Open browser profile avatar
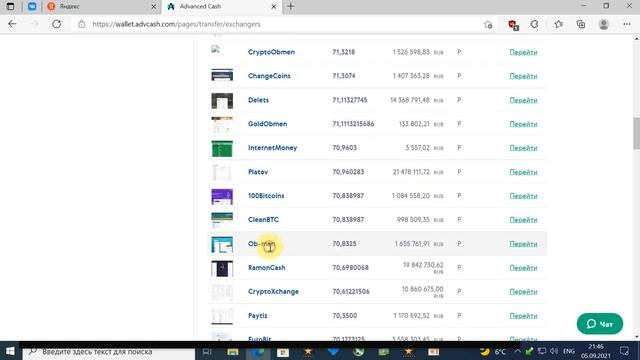Screen dimensions: 640x360 (604, 24)
